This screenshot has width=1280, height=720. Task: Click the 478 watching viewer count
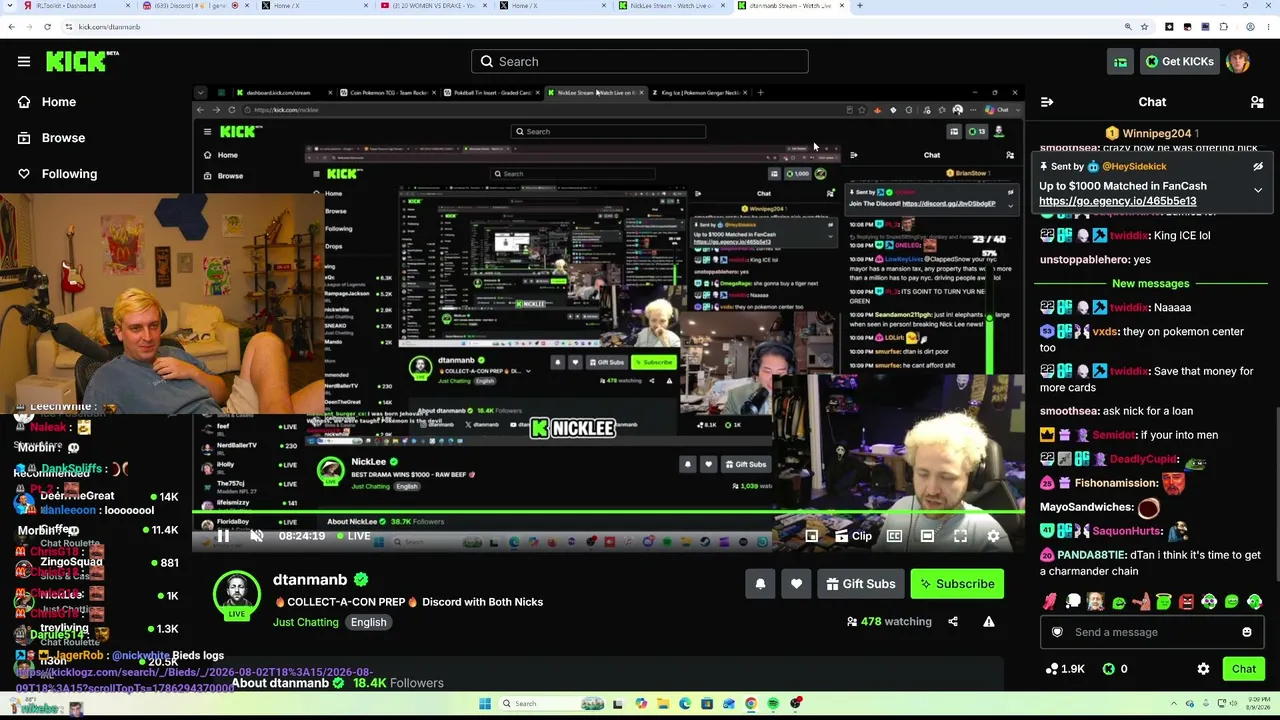890,622
